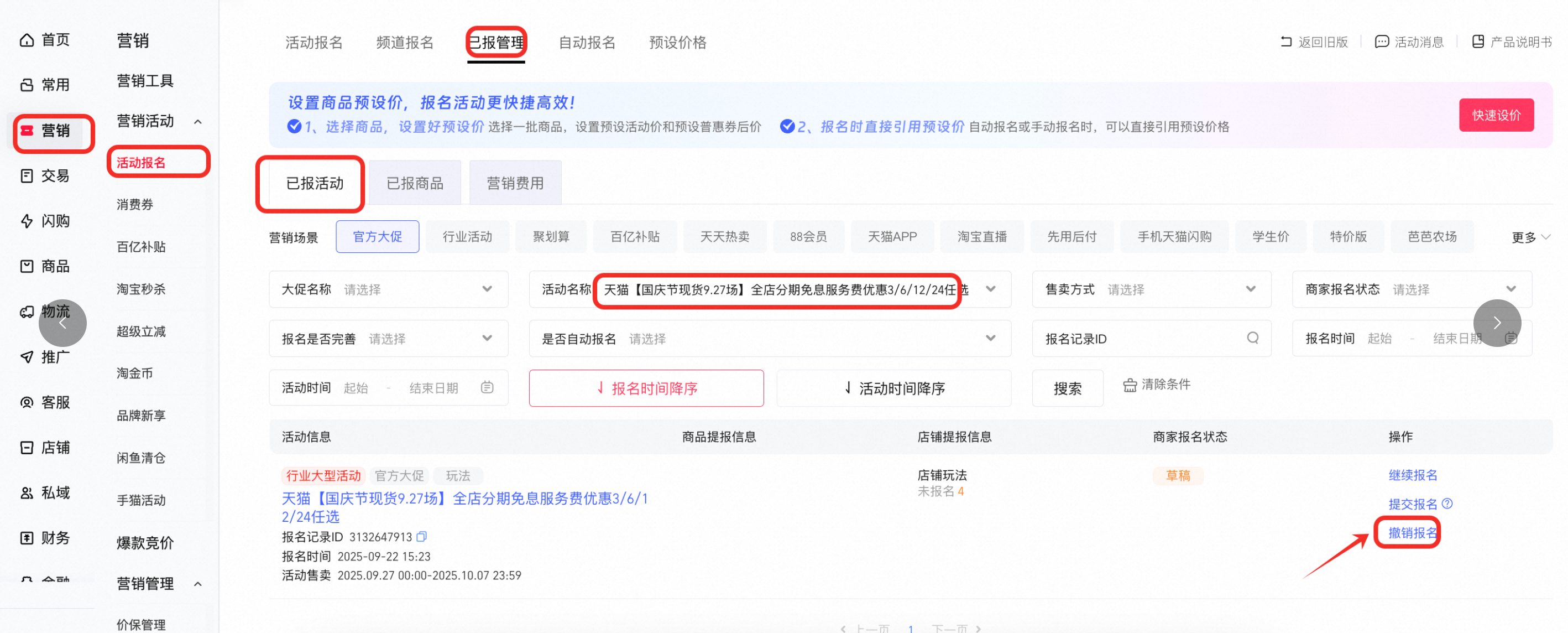
Task: Click the 活动消息 chat bubble icon
Action: pos(1382,42)
